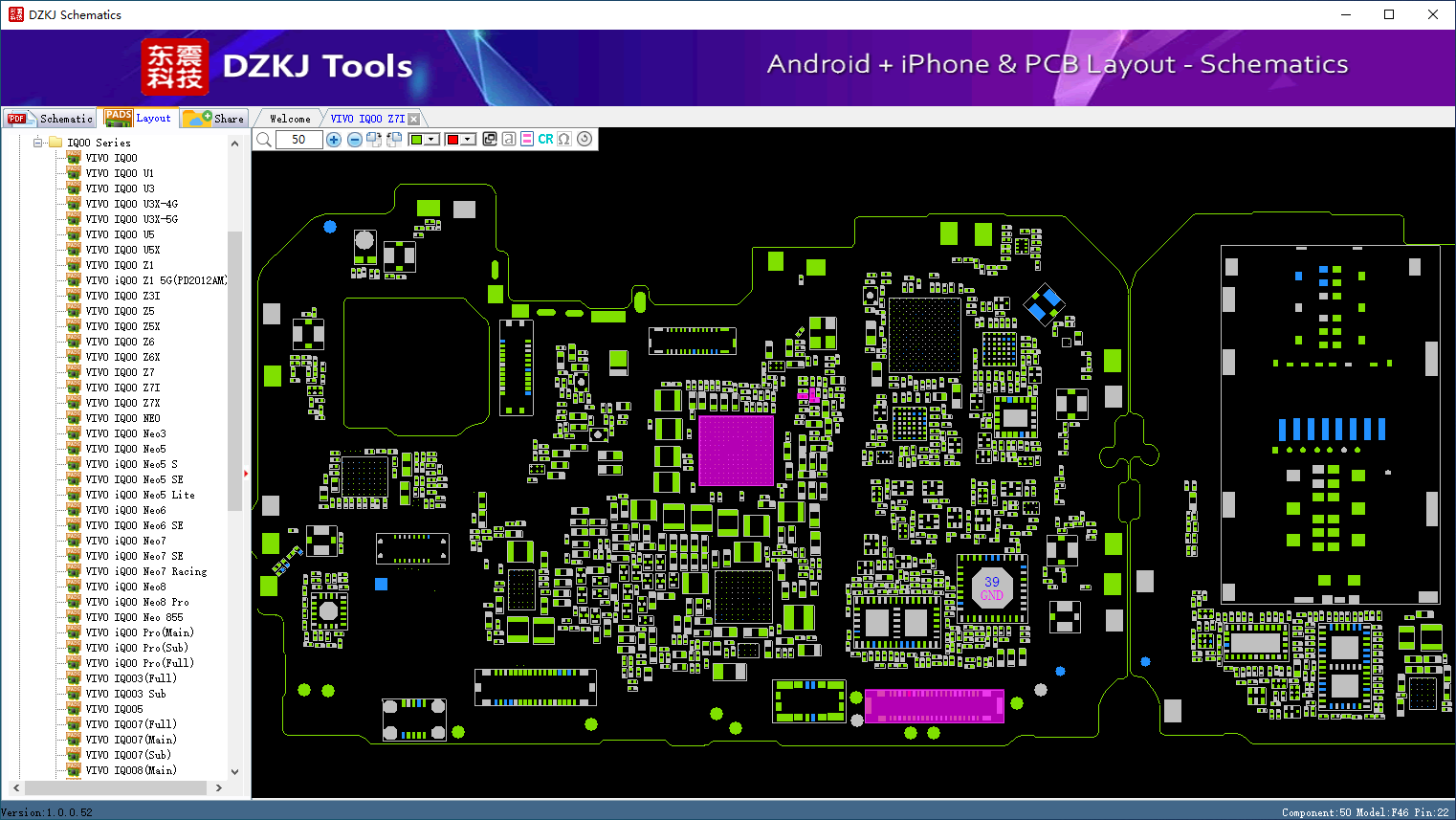Viewport: 1456px width, 820px height.
Task: Open the green color dropdown arrow
Action: 431,140
